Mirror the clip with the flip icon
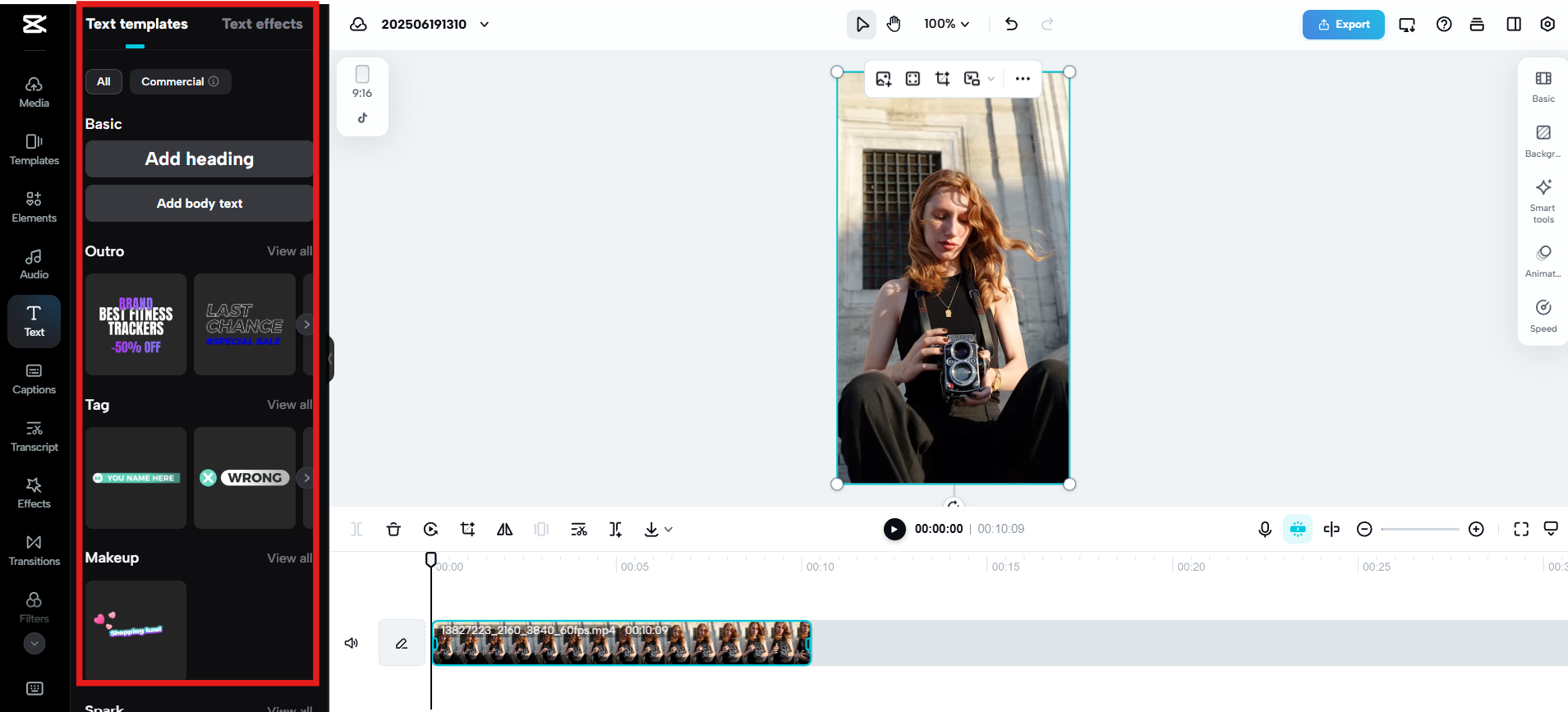The width and height of the screenshot is (1568, 712). click(x=505, y=530)
